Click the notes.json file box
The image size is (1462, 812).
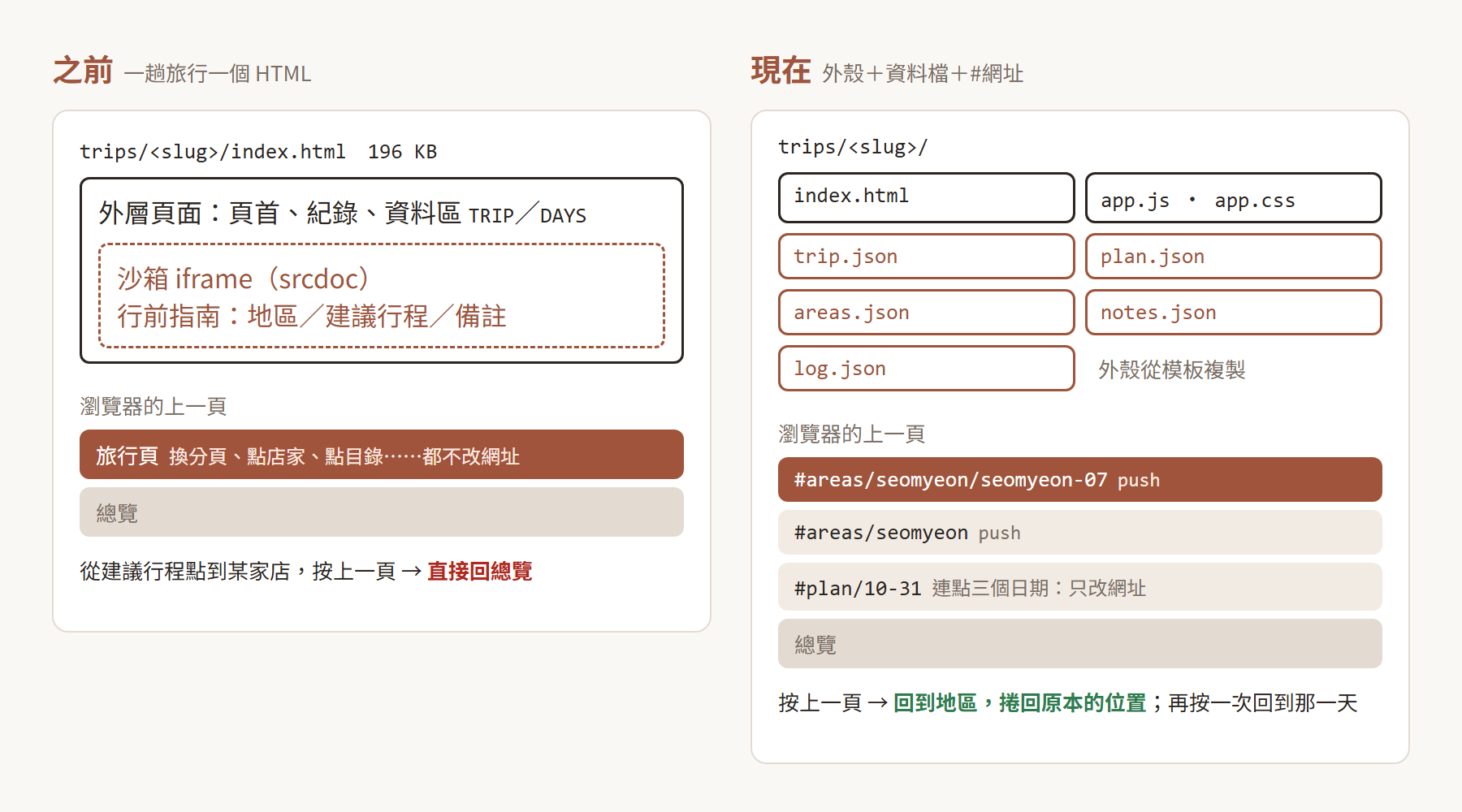pos(1234,313)
